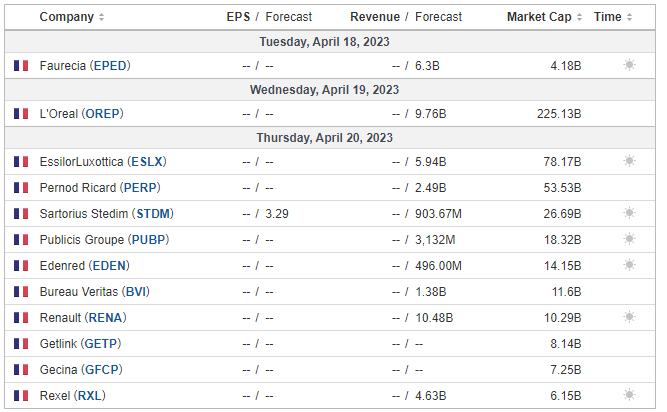The height and width of the screenshot is (412, 667).
Task: Click the French flag next to L'Oreal
Action: point(21,114)
